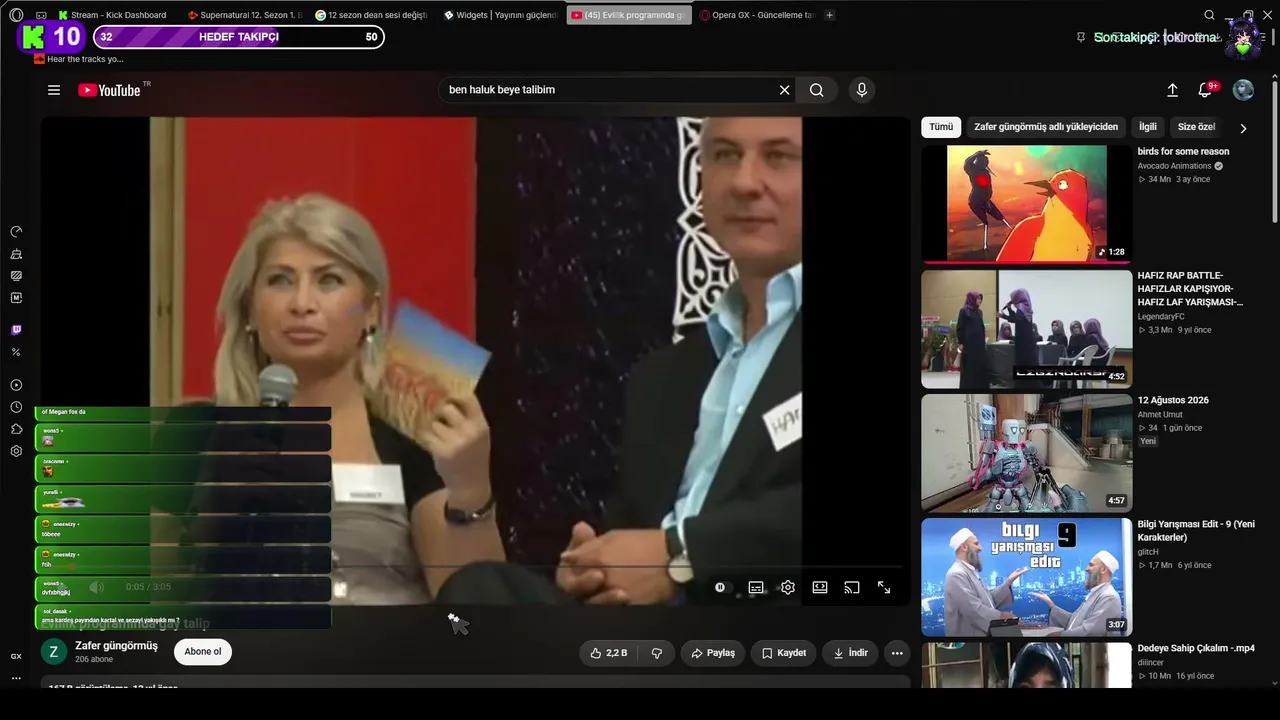
Task: Clear the YouTube search query
Action: point(785,90)
